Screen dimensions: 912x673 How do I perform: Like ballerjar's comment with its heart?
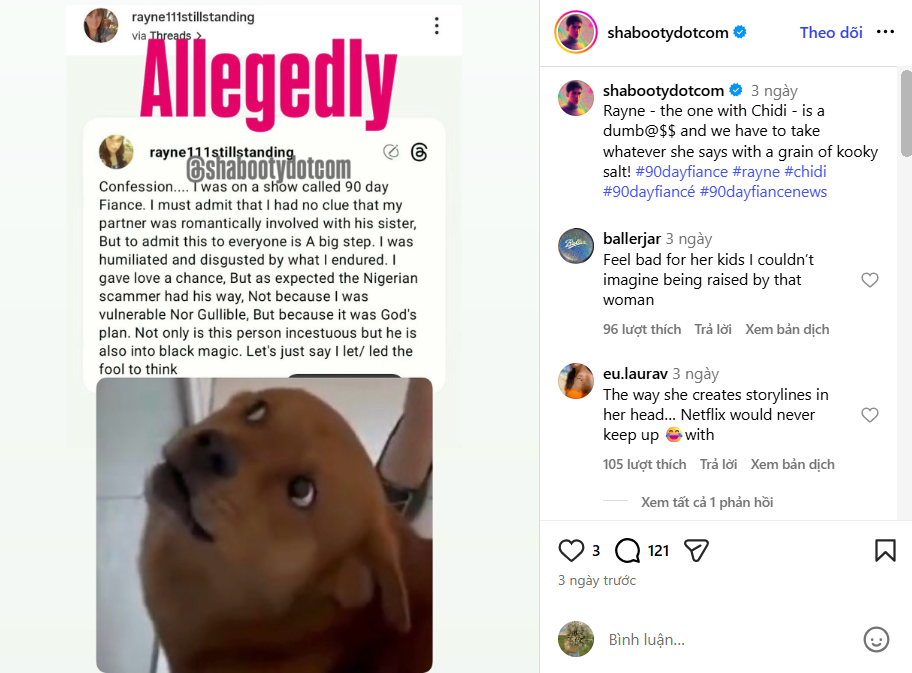coord(870,280)
